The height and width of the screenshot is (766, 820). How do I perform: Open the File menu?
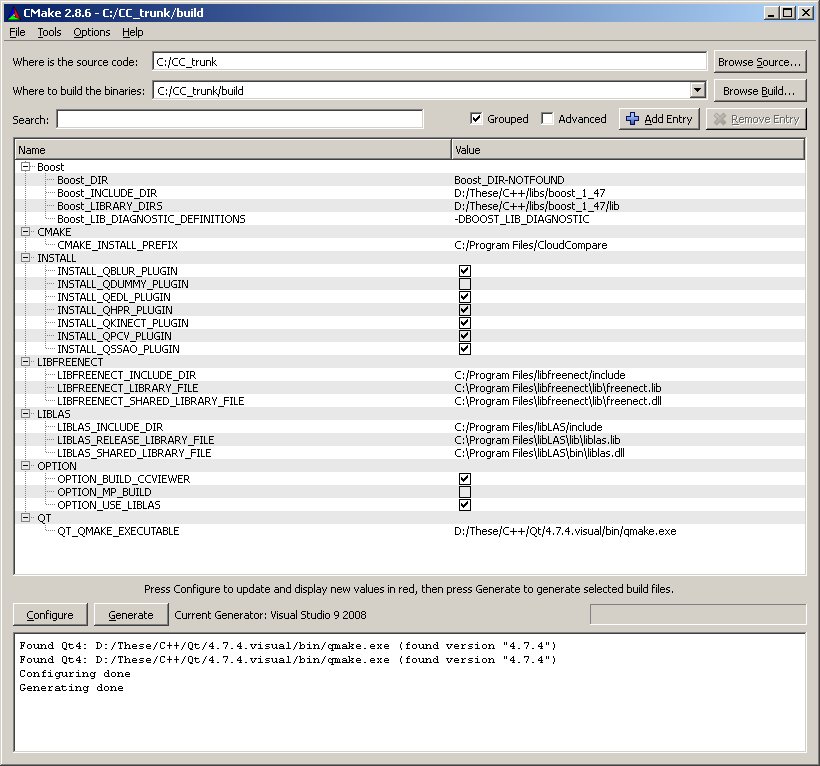pos(17,32)
